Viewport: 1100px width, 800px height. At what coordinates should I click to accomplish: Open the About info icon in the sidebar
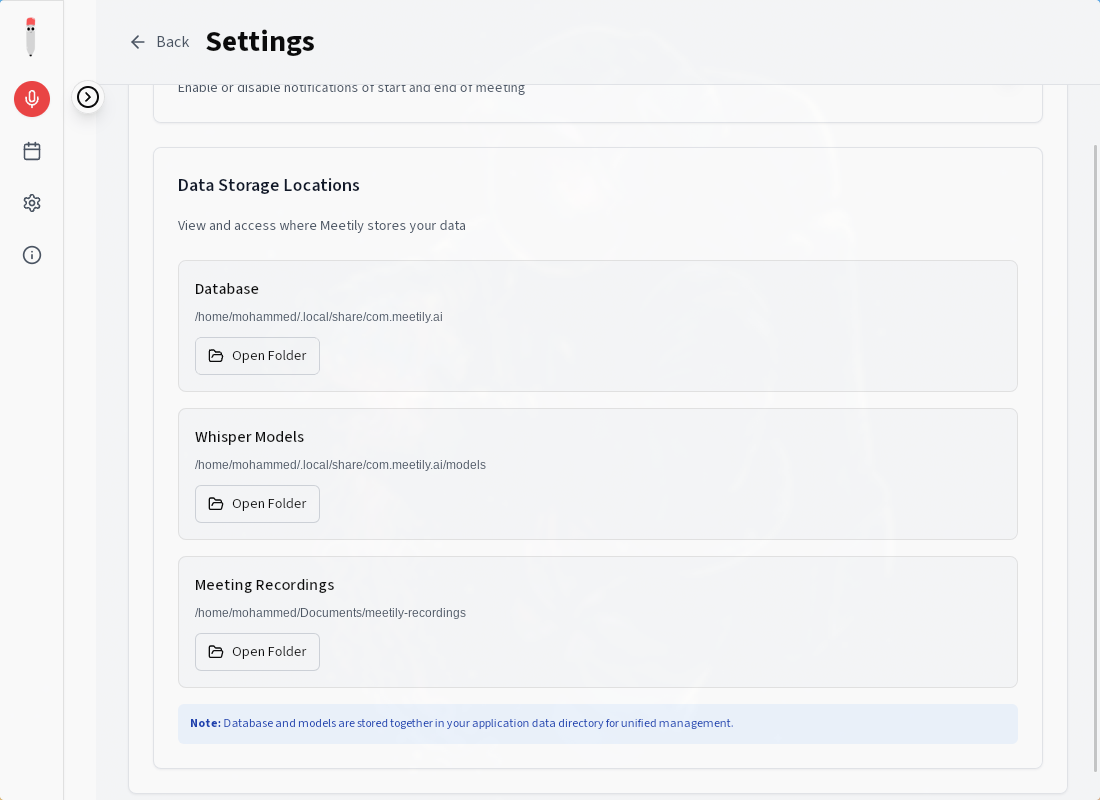[x=32, y=255]
